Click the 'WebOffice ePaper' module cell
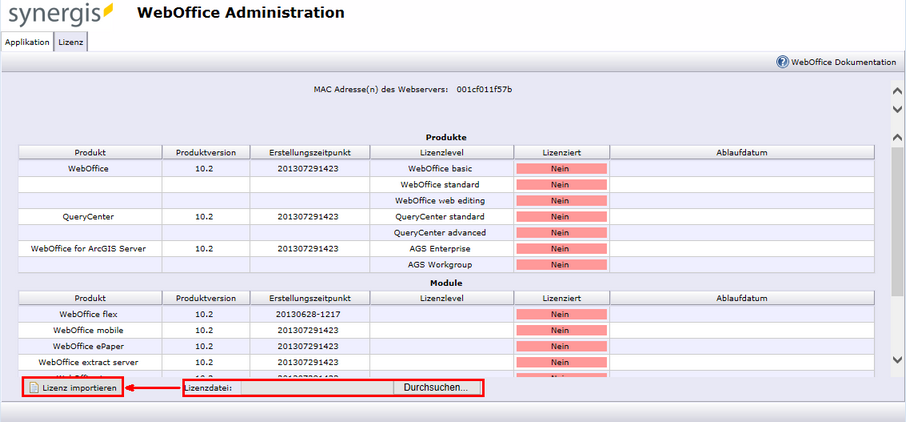The height and width of the screenshot is (422, 906). (x=90, y=346)
